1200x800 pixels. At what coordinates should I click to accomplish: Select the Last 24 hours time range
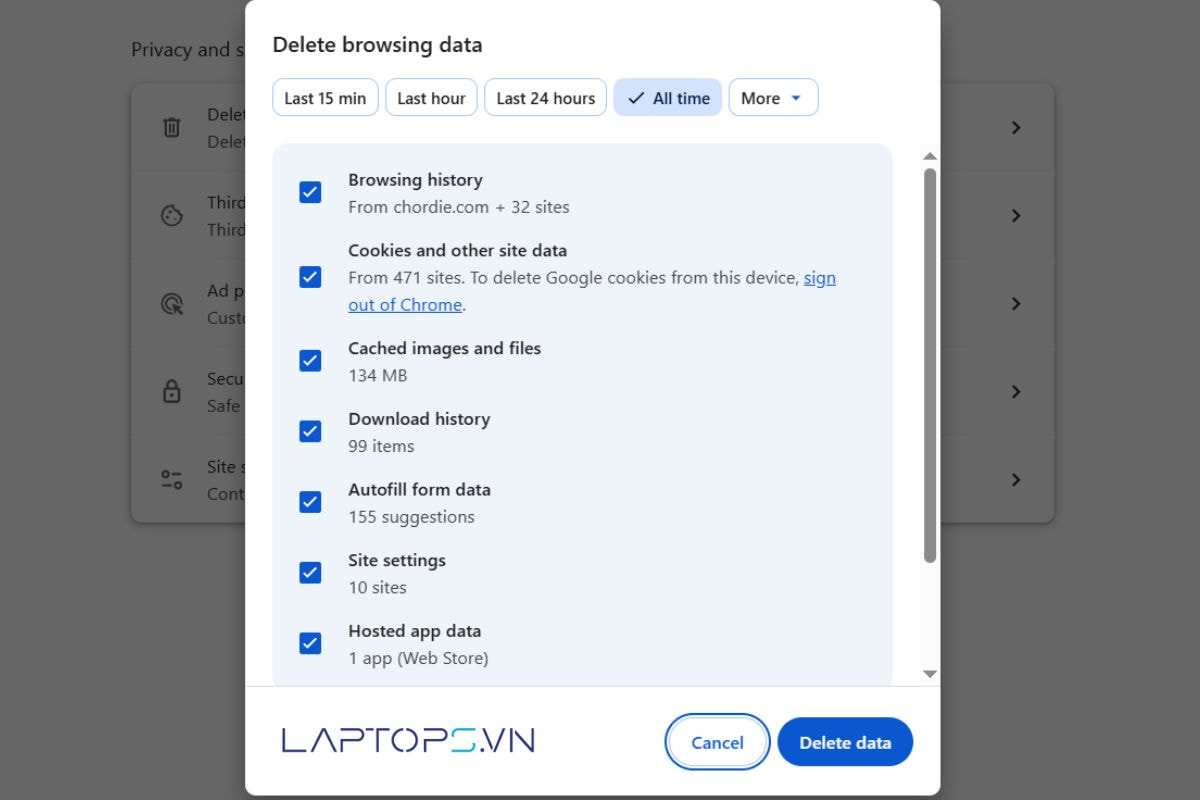point(545,98)
